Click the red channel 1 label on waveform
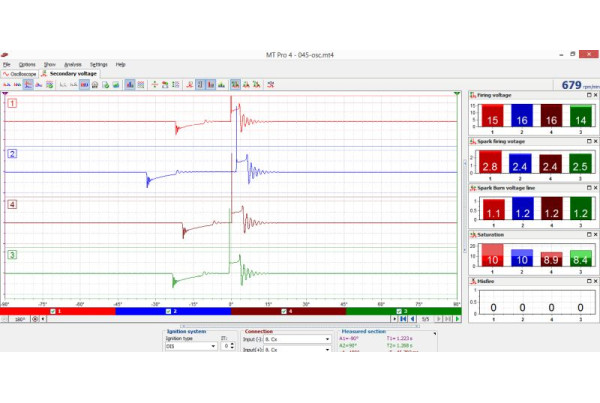 (12, 103)
